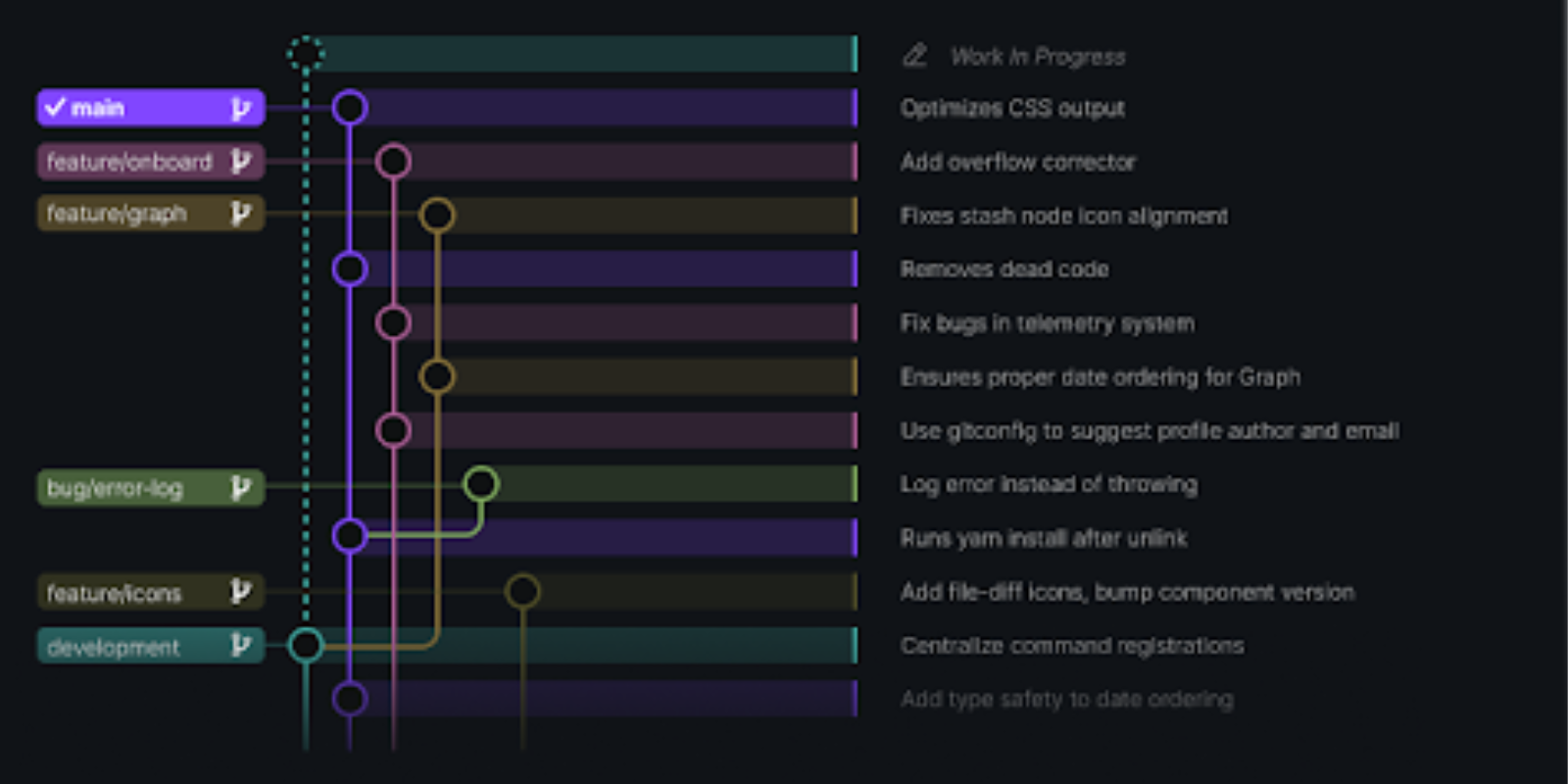Open the 'Centralize command registrations' commit
Screen dimensions: 1568x784
tap(1072, 646)
